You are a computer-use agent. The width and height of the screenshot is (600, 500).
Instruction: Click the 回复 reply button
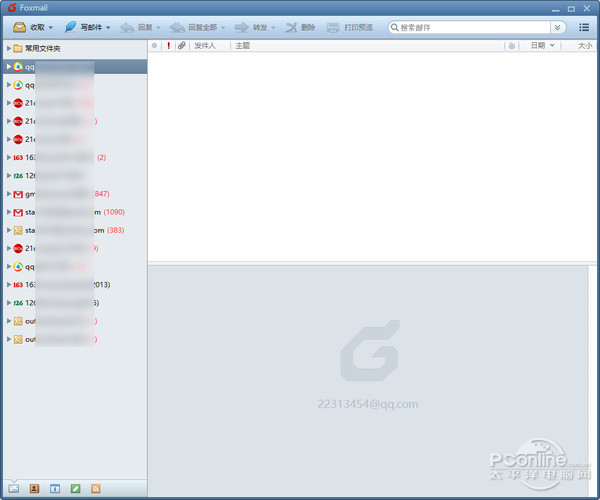coord(137,28)
